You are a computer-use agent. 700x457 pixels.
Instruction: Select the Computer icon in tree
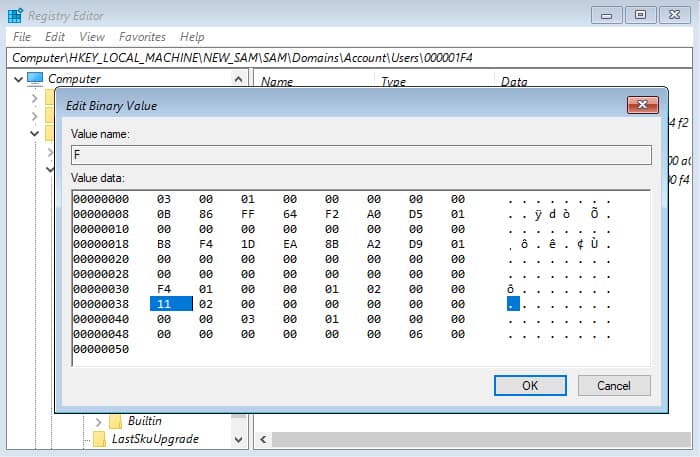point(35,79)
